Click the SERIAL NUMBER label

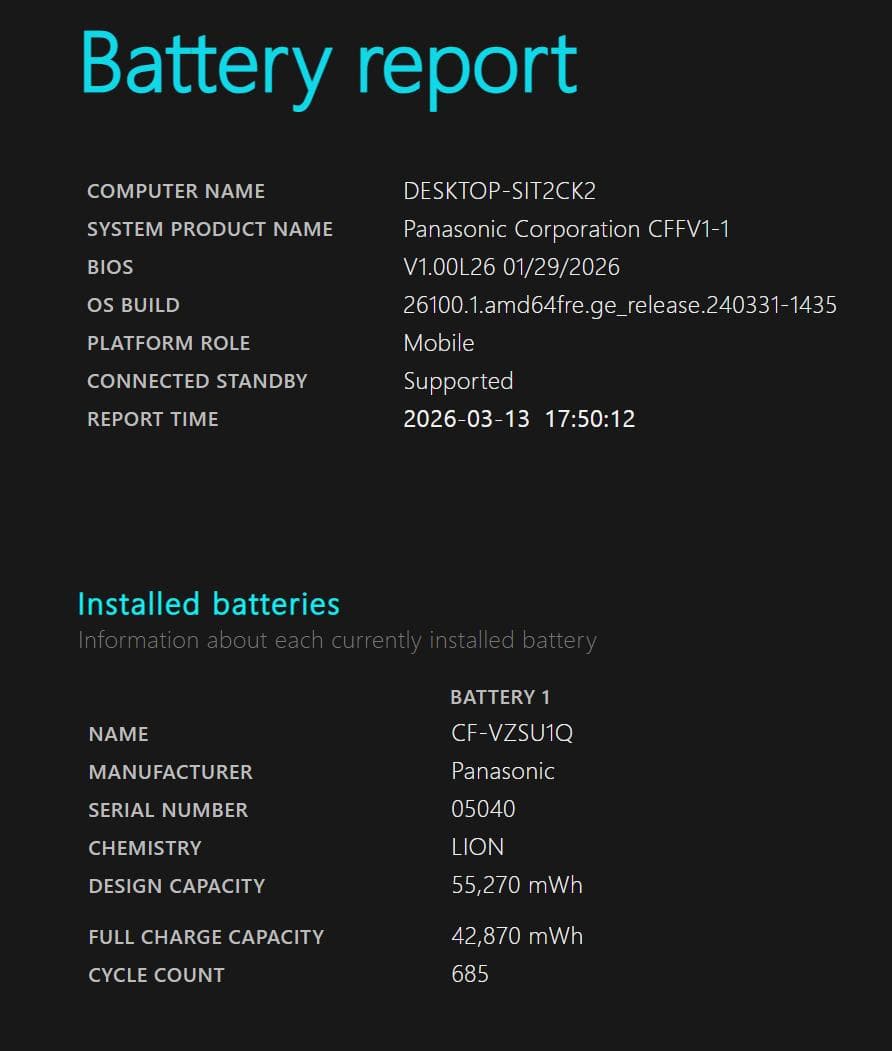click(x=168, y=810)
